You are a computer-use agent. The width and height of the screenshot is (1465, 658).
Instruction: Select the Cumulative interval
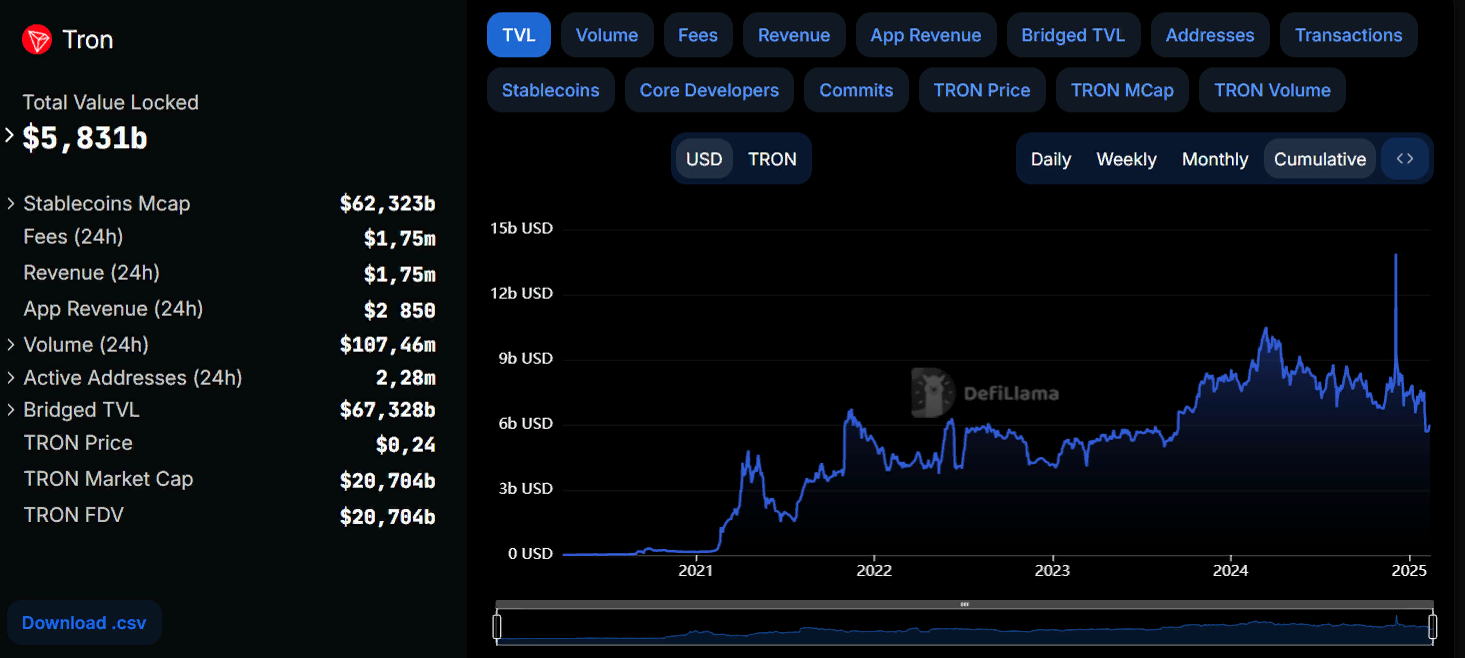coord(1320,159)
